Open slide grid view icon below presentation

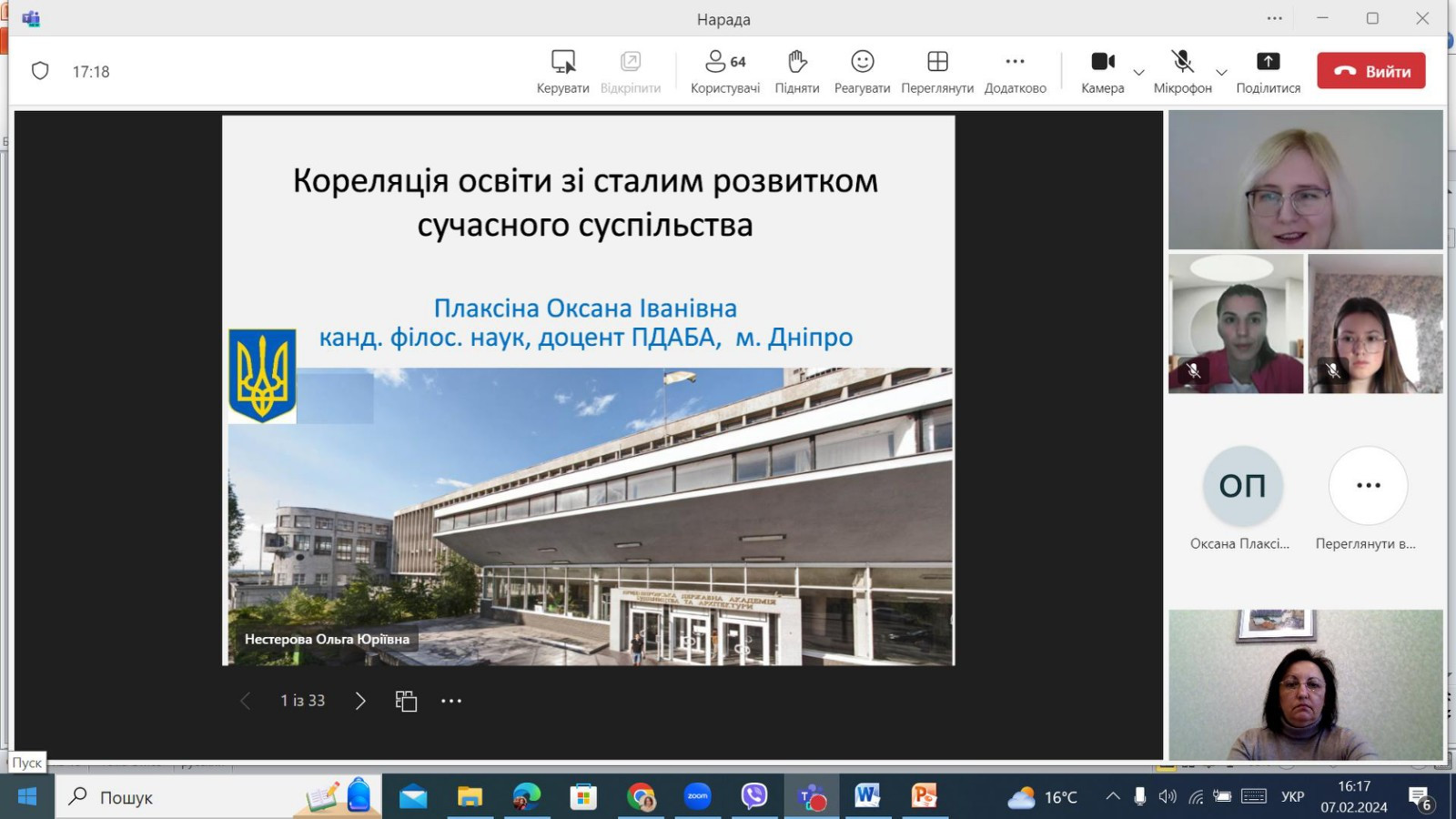click(406, 701)
